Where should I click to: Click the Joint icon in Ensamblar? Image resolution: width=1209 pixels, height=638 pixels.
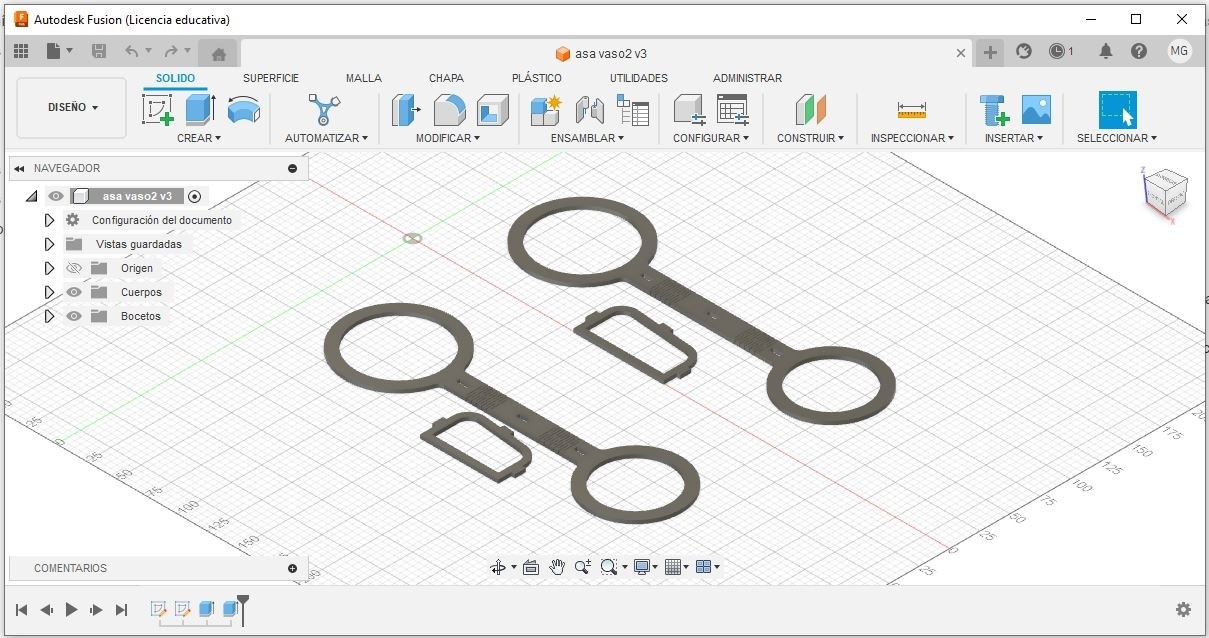click(x=590, y=109)
